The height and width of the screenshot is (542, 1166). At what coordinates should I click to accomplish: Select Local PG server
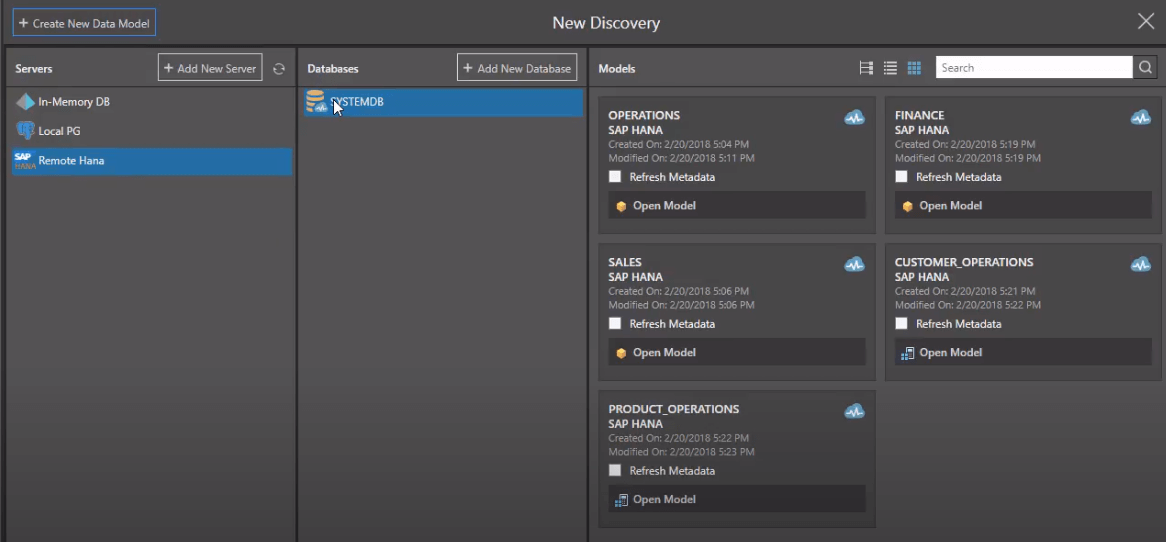(x=152, y=131)
